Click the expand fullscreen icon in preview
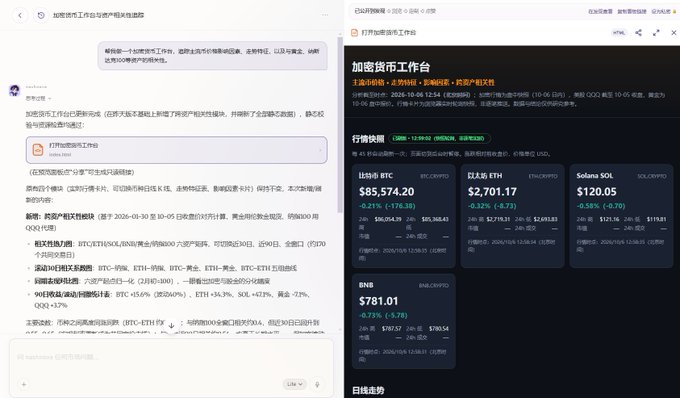 coord(656,33)
